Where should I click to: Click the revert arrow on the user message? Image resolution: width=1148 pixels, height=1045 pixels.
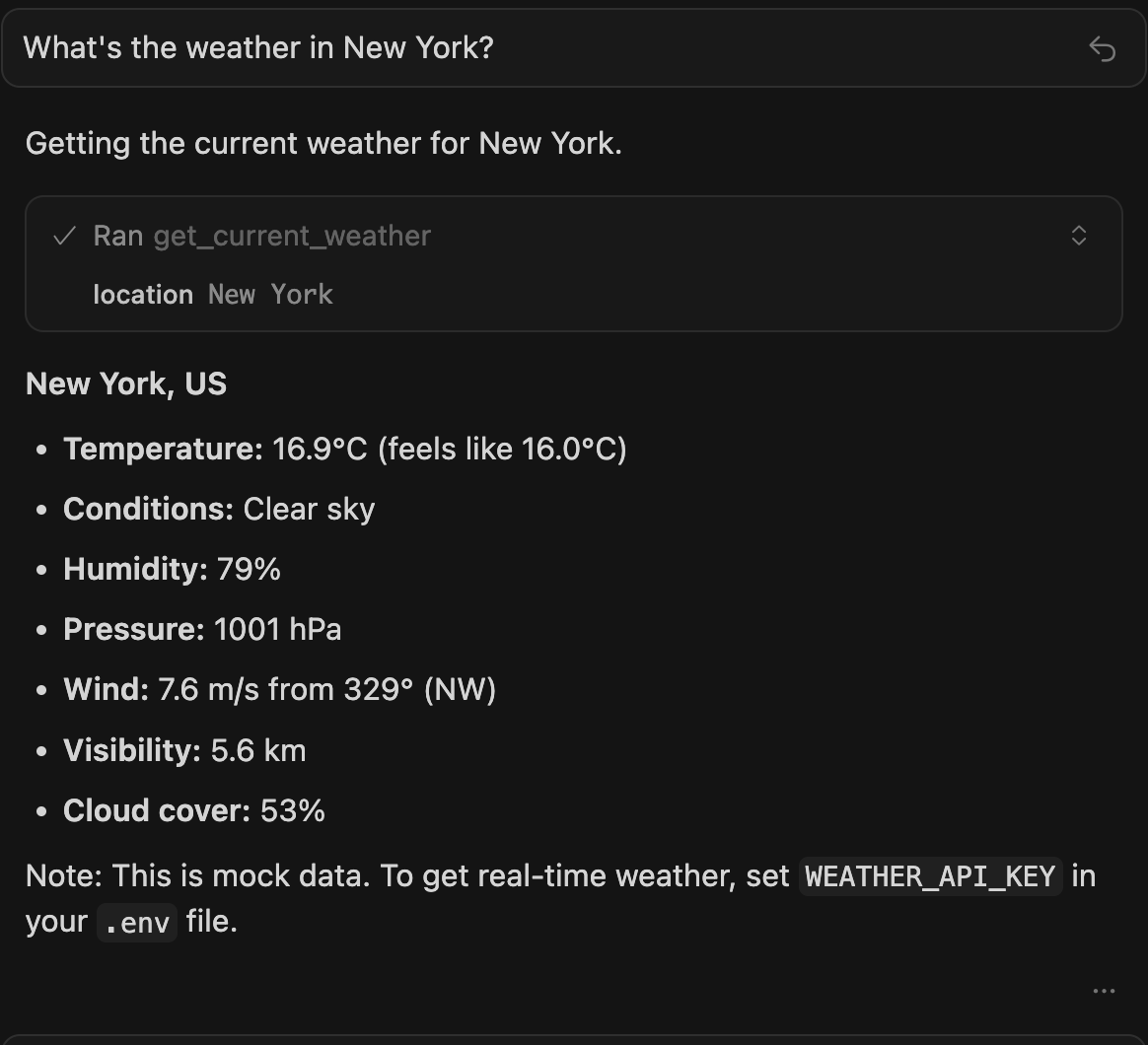click(1103, 46)
